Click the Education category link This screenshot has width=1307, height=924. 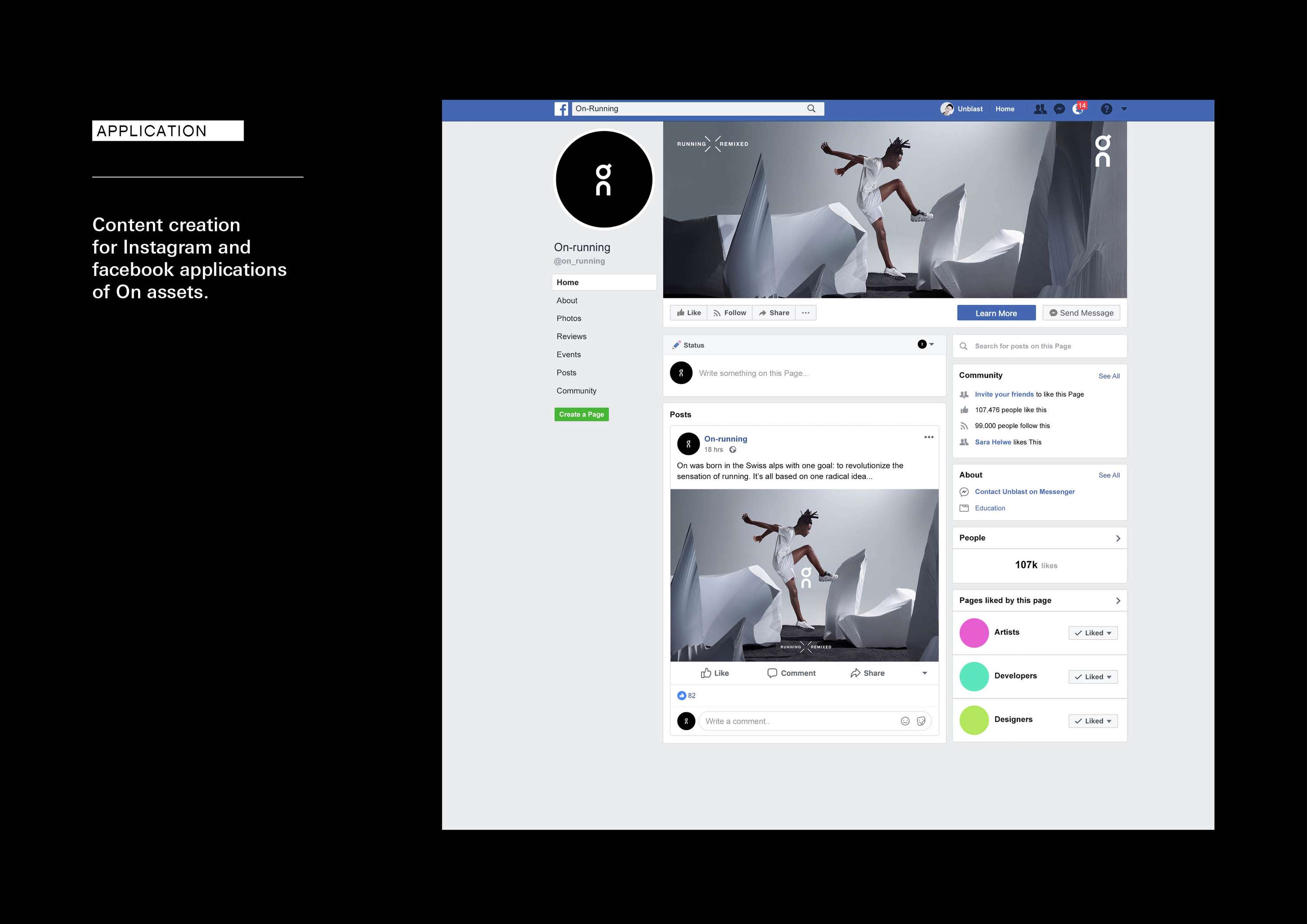coord(990,508)
